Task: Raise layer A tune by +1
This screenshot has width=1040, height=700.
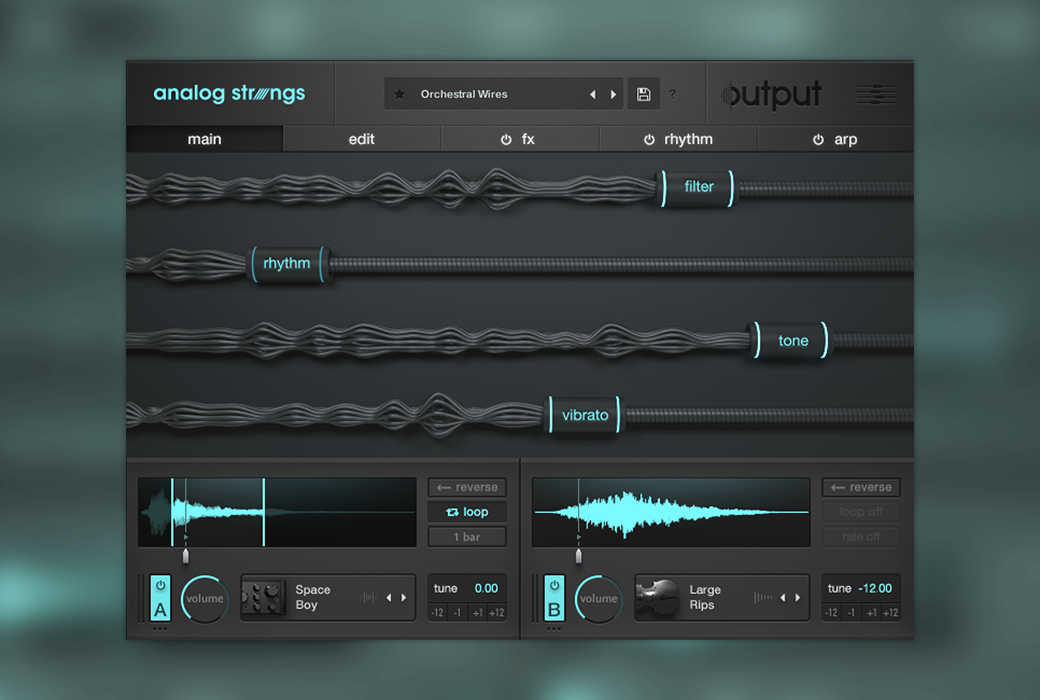Action: click(x=478, y=613)
